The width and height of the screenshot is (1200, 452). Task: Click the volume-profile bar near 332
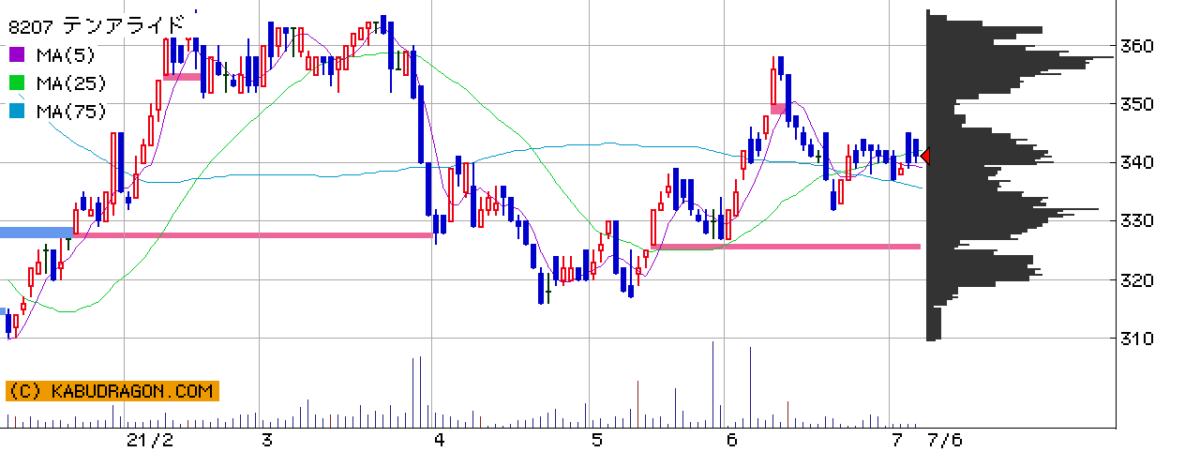point(1012,210)
